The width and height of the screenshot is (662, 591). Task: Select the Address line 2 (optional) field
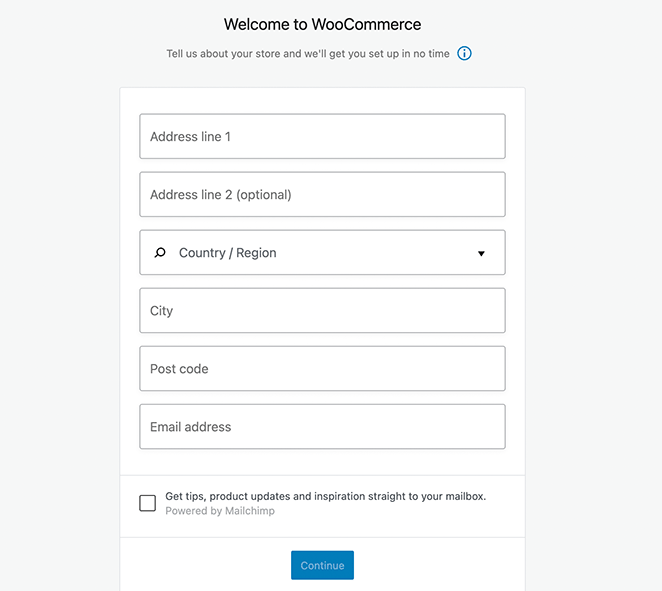[x=322, y=195]
